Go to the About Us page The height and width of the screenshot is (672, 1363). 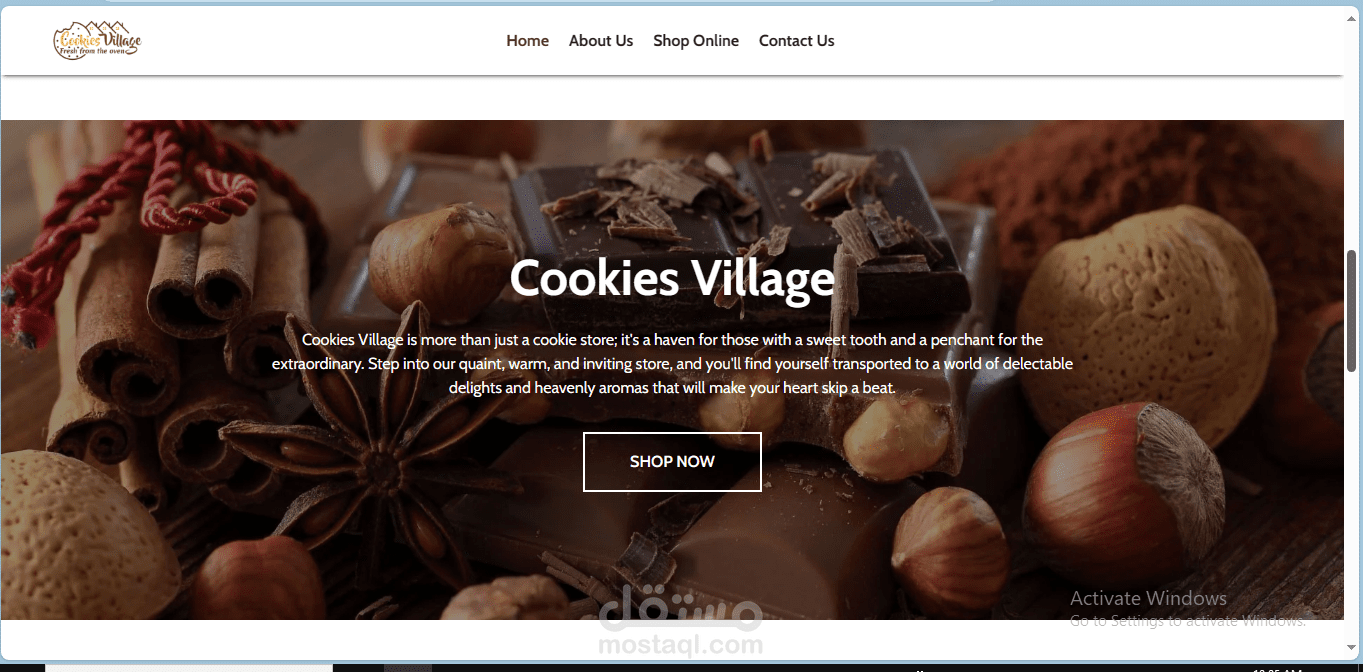(x=600, y=41)
